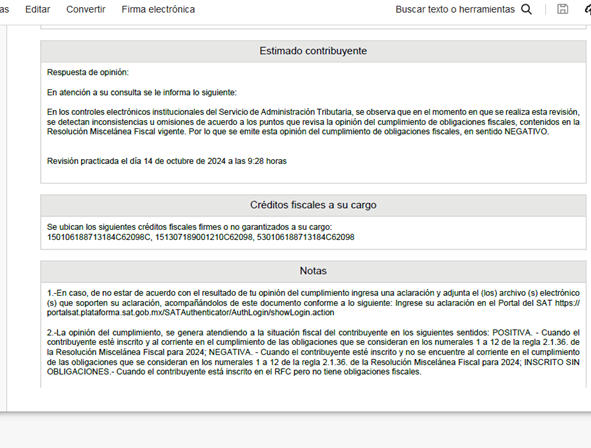Click credit number 15010618871318​4C62098C

99,237
